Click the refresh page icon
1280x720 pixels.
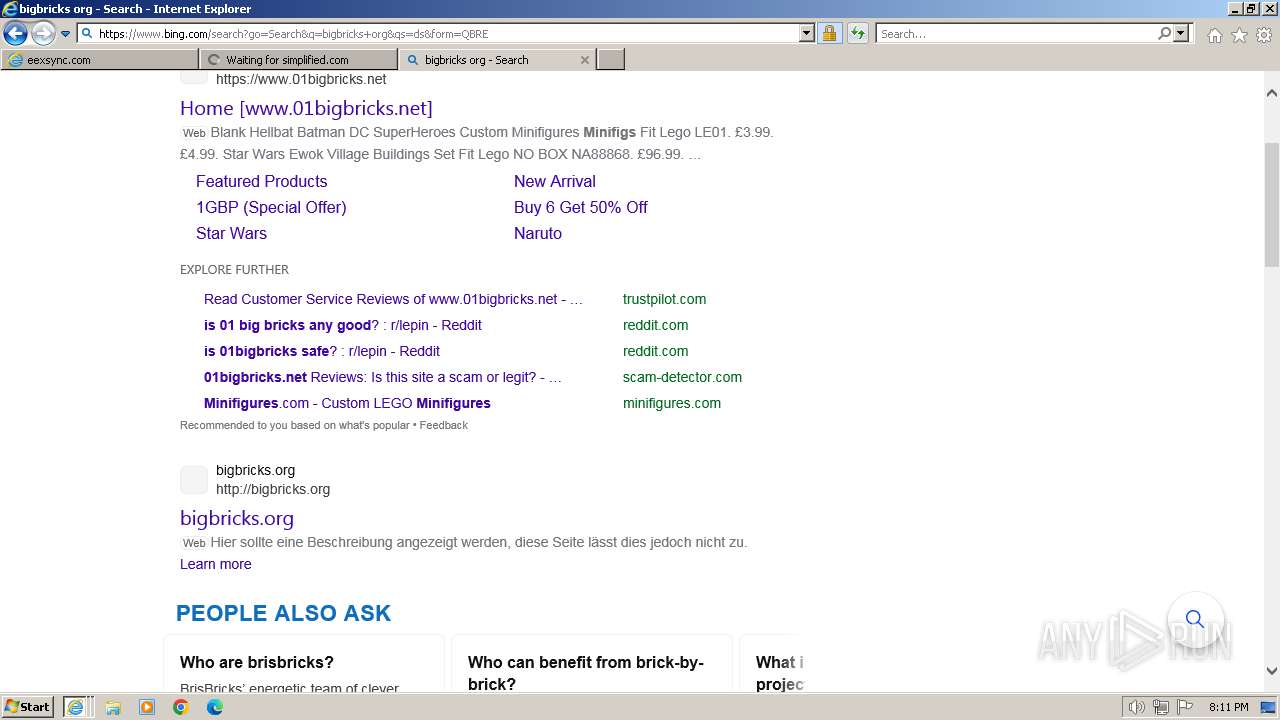[858, 33]
